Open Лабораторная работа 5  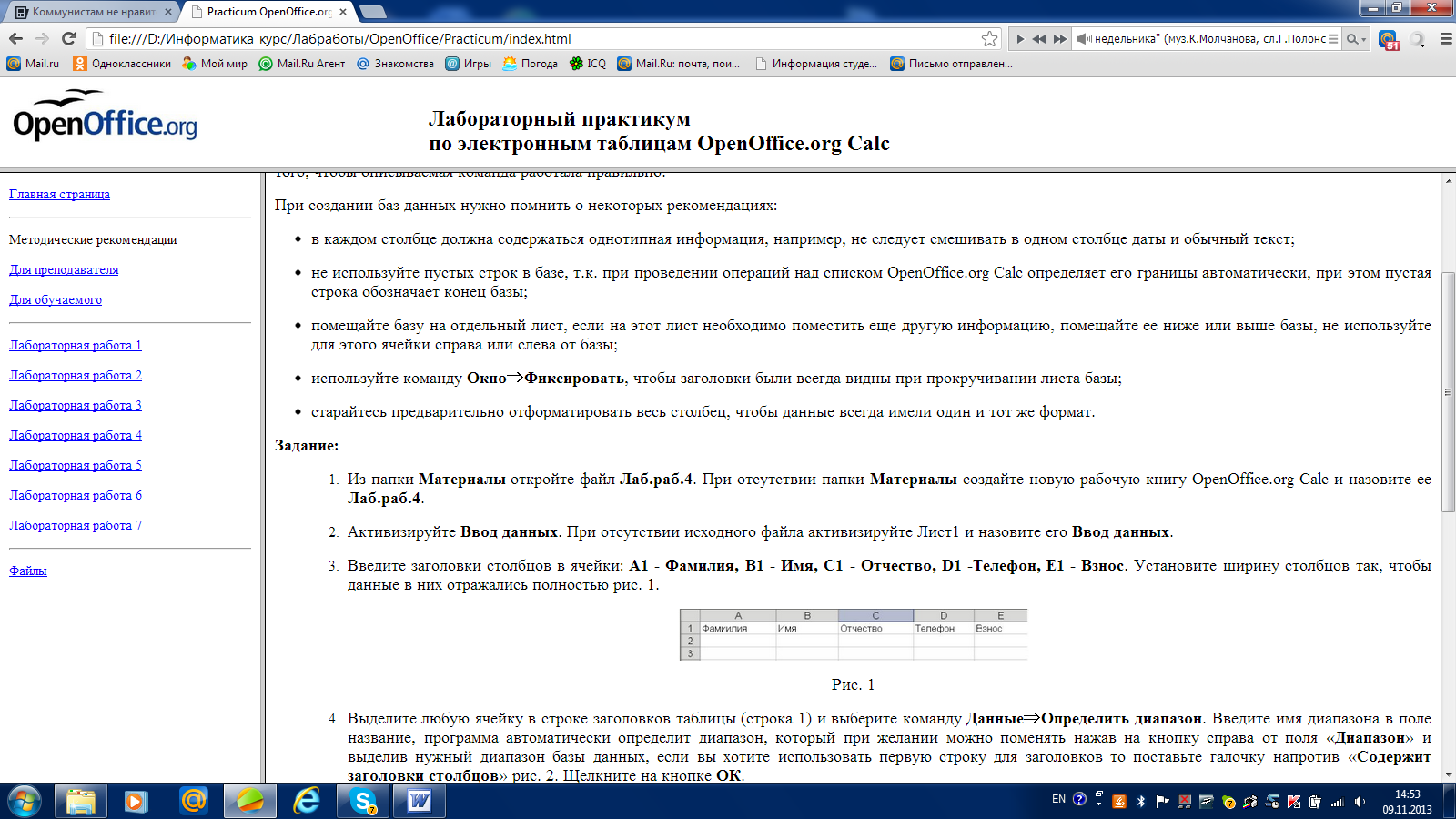pos(76,465)
